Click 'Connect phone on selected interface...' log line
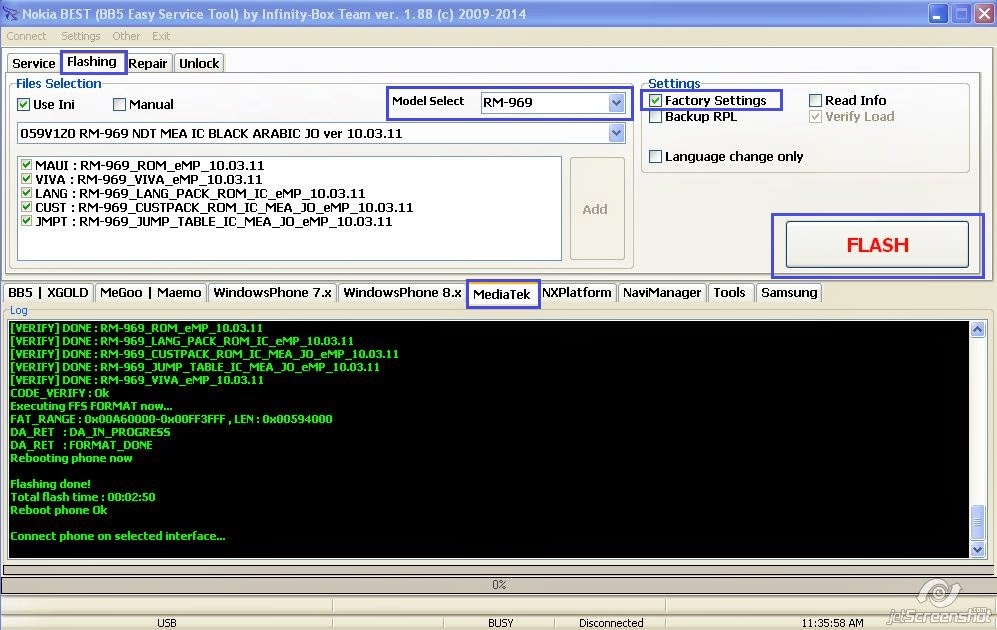997x630 pixels. click(x=118, y=536)
